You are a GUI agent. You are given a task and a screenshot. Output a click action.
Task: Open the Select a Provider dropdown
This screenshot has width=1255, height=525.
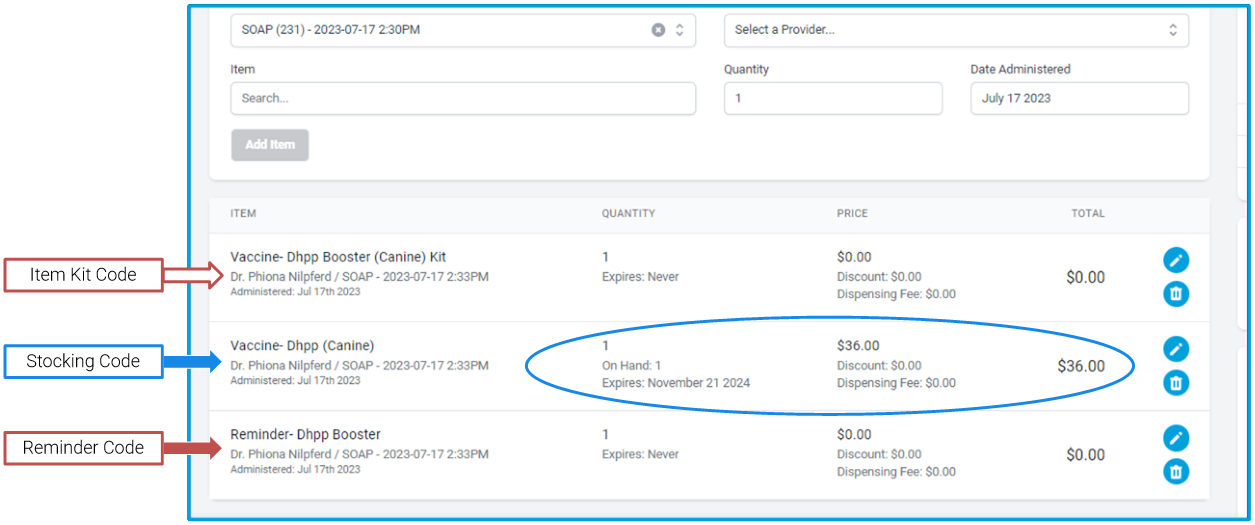956,30
